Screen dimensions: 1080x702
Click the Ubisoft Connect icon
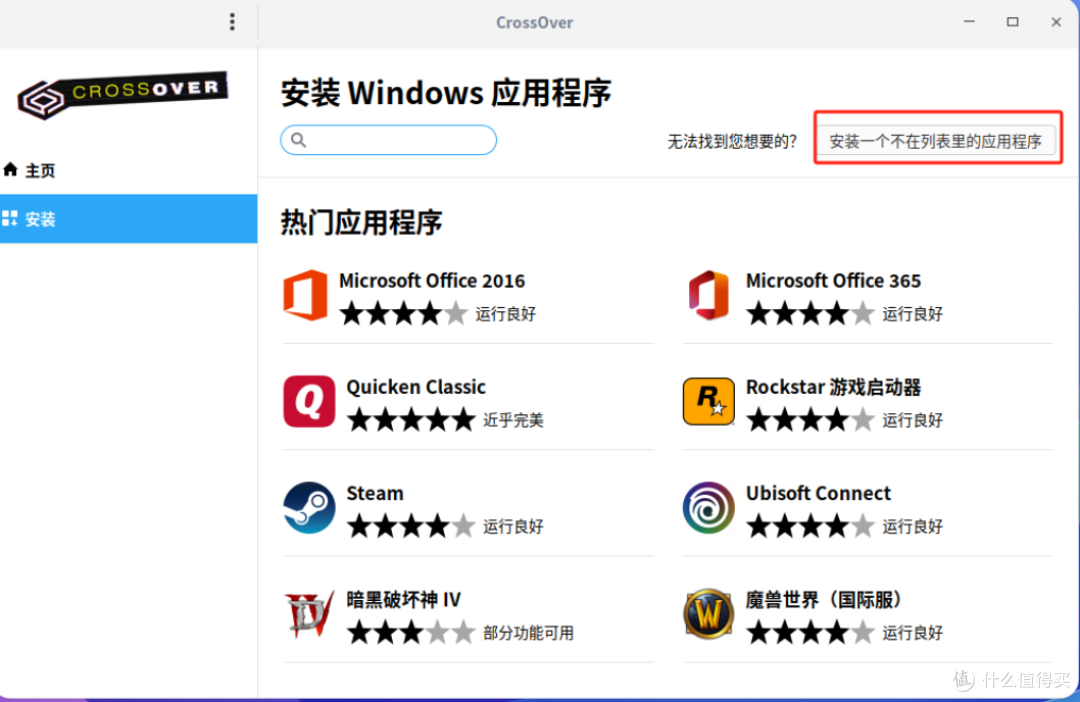[708, 509]
